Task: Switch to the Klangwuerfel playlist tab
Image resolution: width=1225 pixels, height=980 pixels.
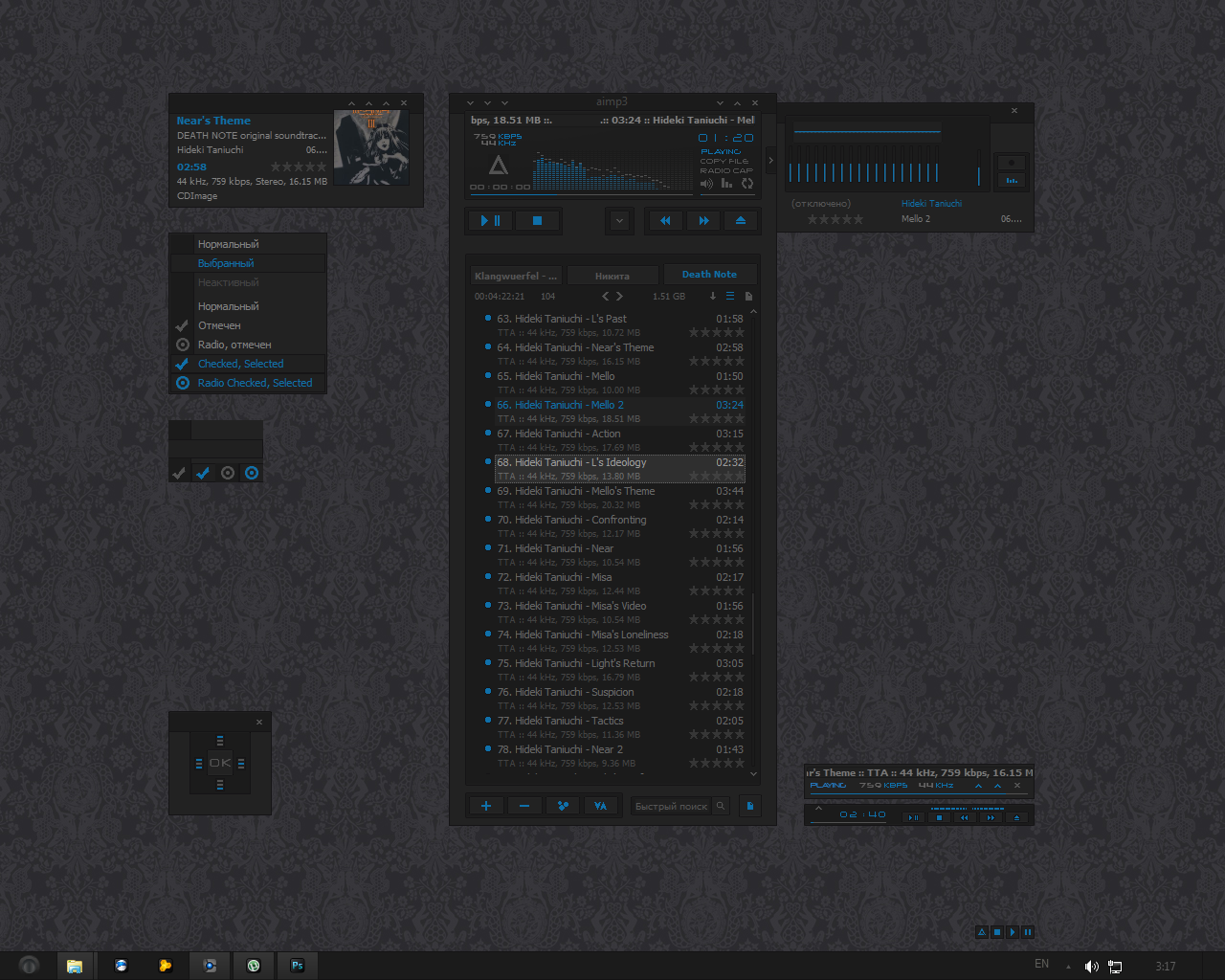Action: point(516,276)
